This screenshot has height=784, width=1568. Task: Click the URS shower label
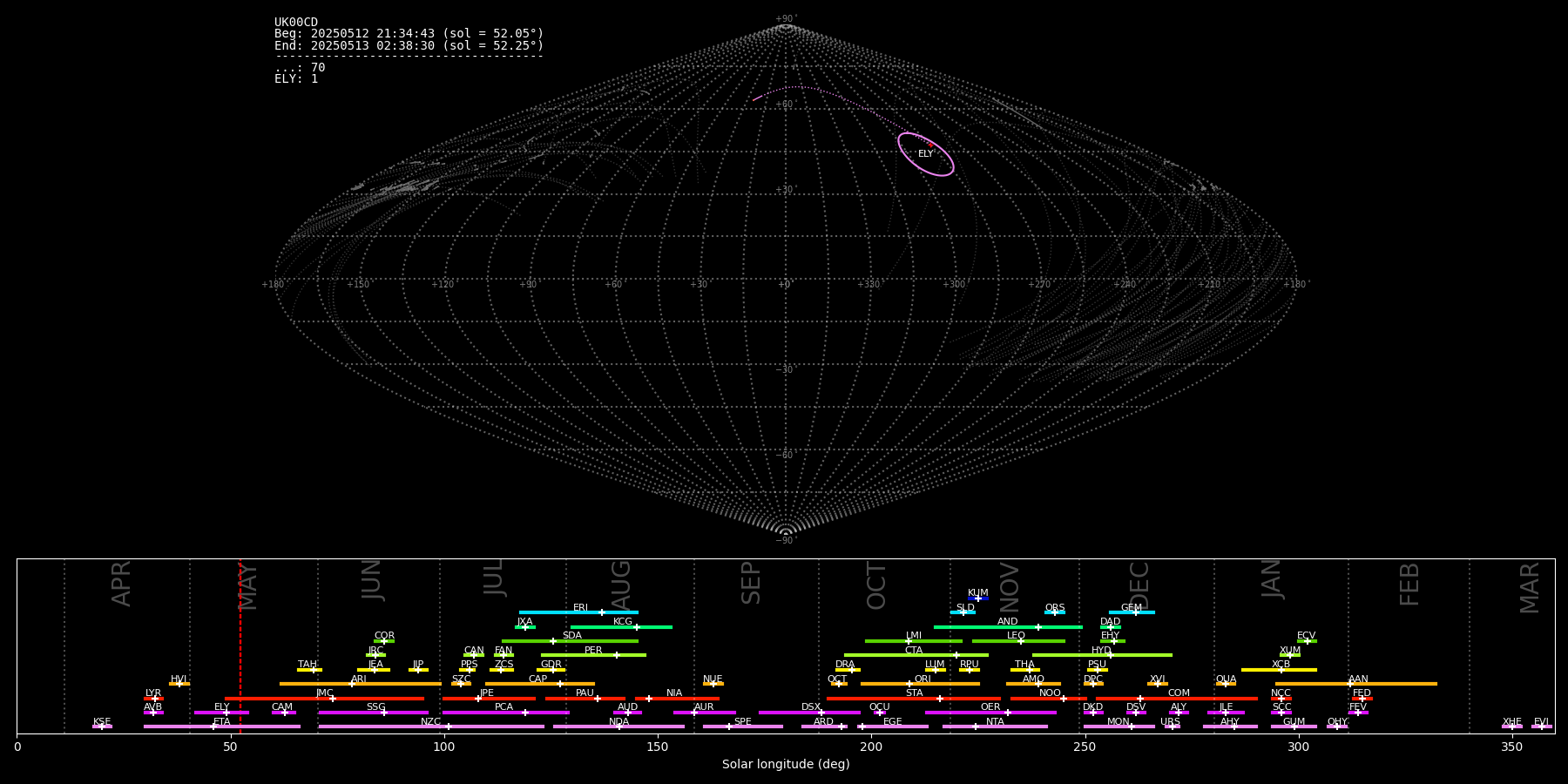coord(1171,722)
